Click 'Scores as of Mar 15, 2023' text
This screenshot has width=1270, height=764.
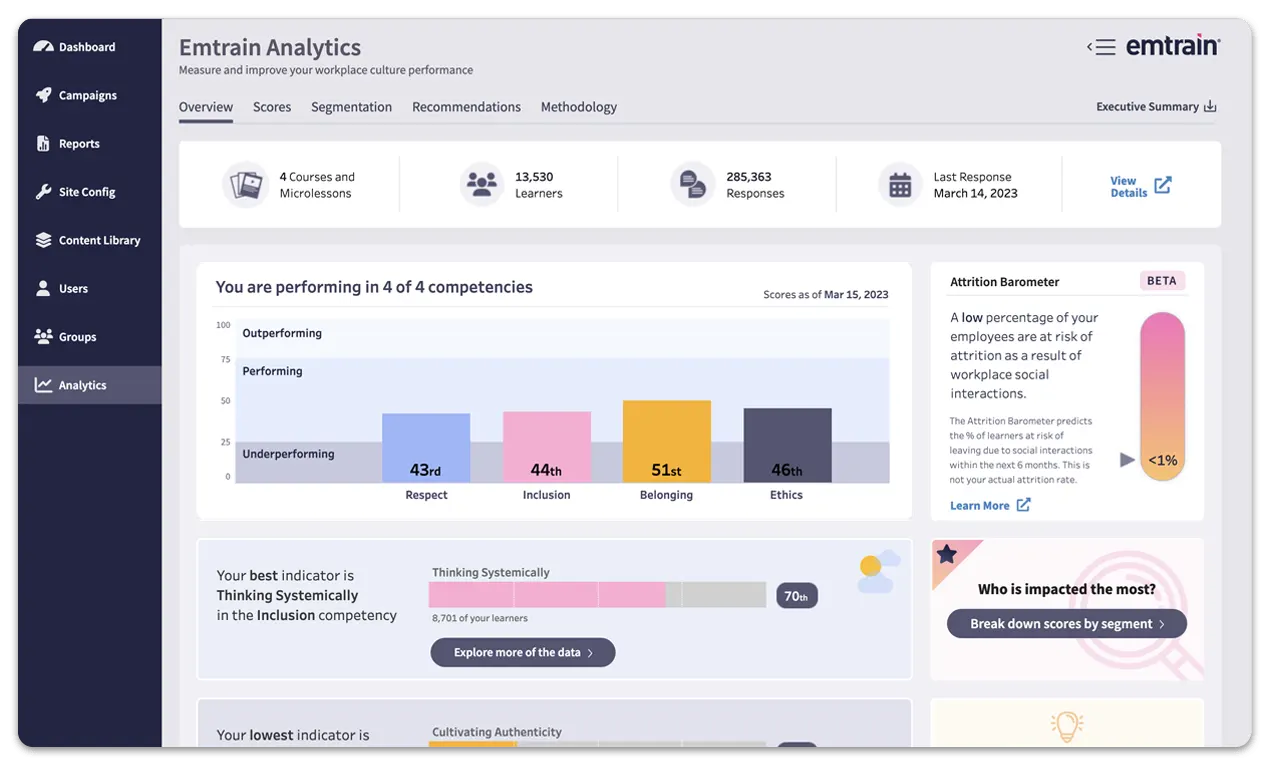(825, 295)
